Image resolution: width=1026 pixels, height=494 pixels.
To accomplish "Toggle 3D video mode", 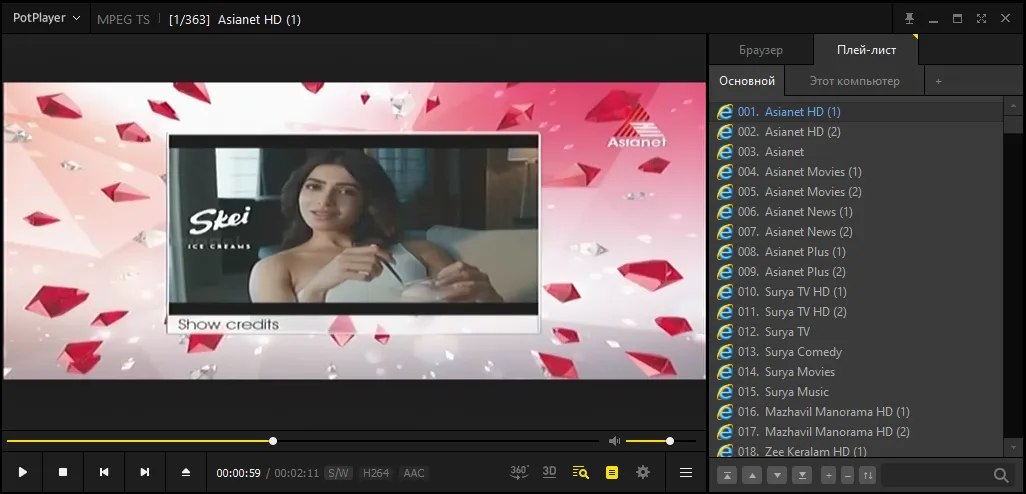I will pyautogui.click(x=550, y=472).
